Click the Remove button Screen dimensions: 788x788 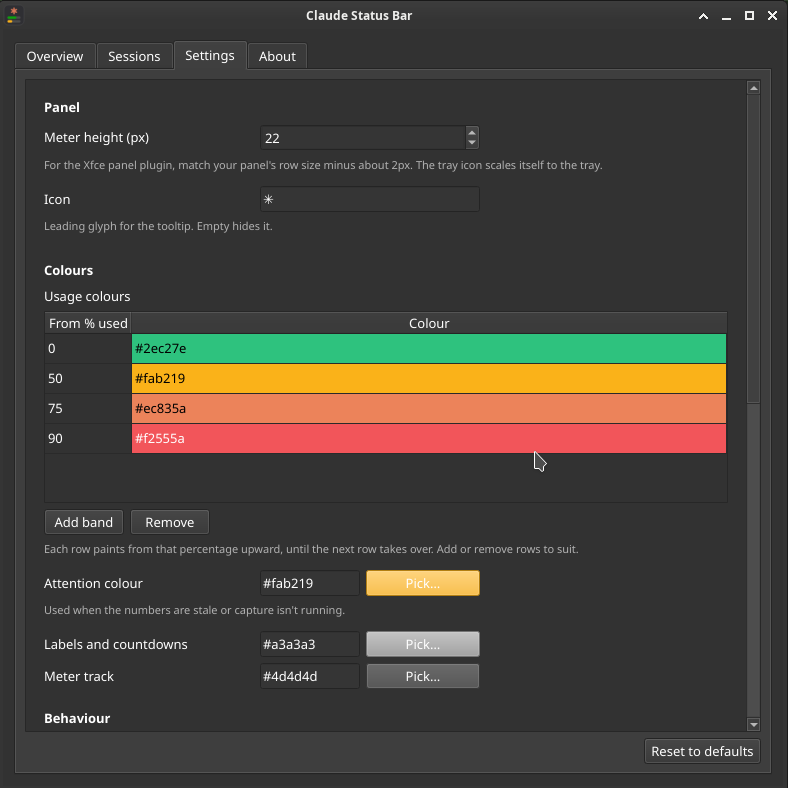(x=170, y=522)
